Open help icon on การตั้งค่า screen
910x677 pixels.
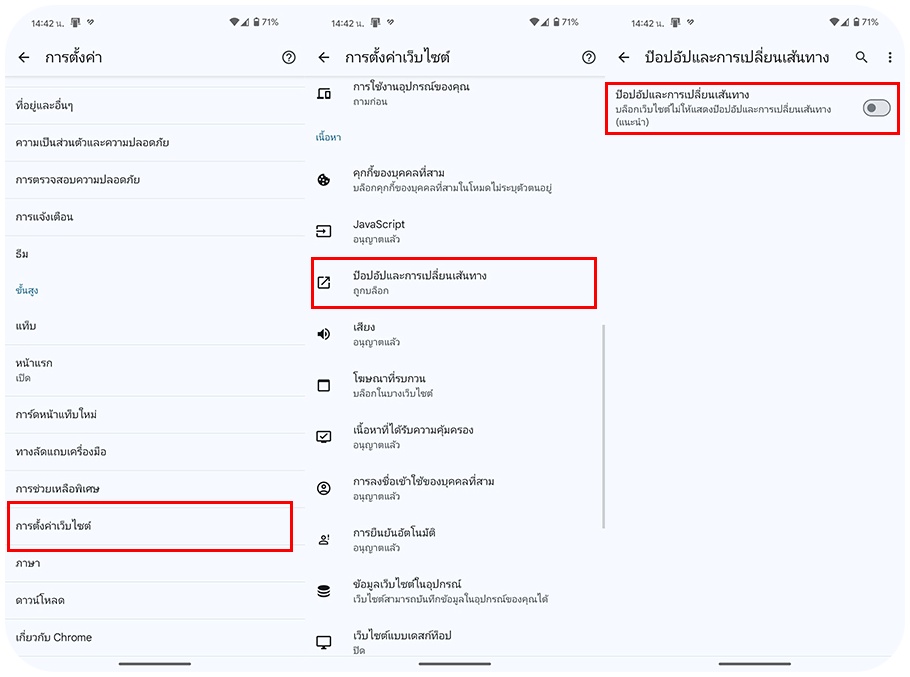(289, 58)
